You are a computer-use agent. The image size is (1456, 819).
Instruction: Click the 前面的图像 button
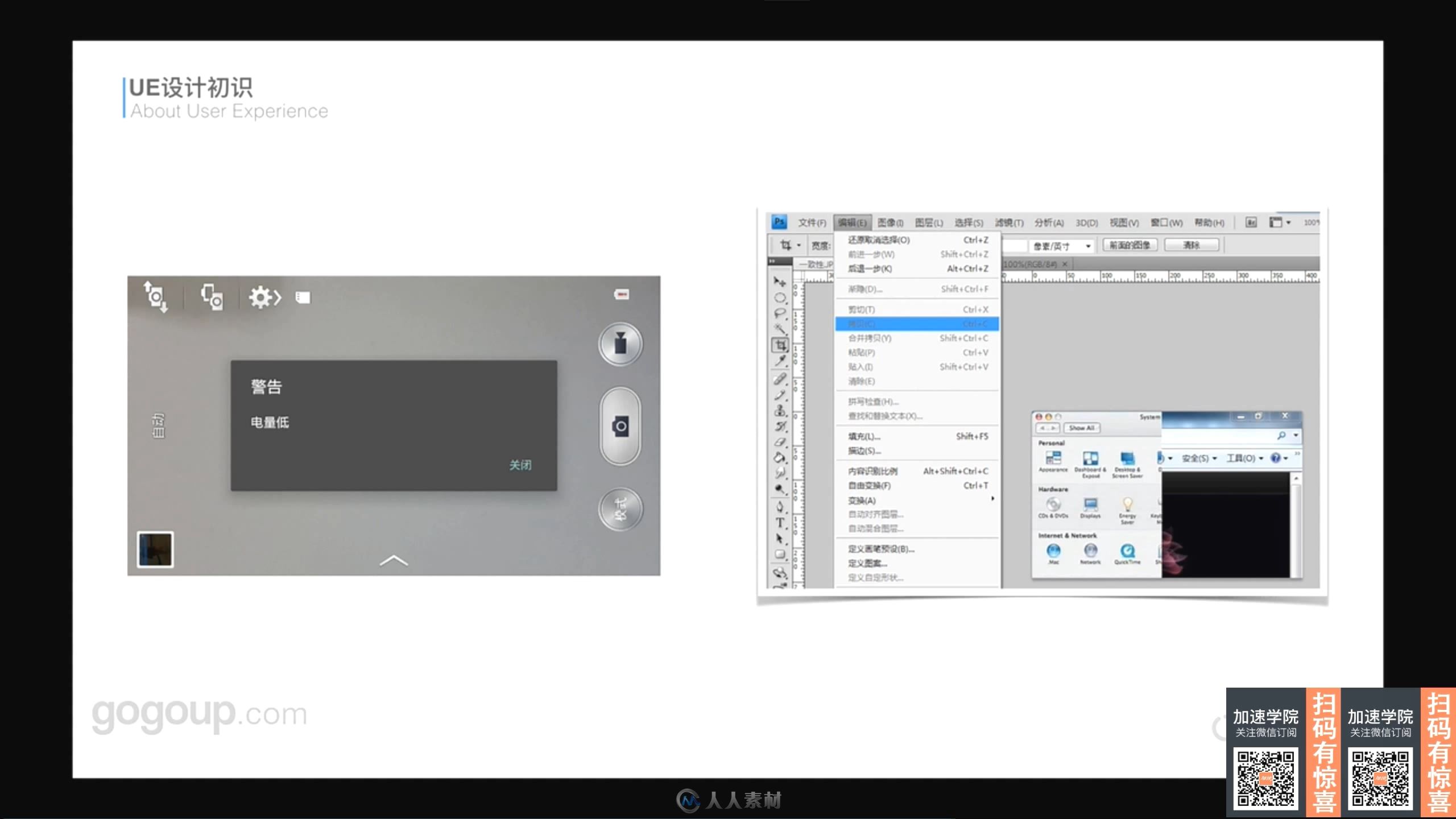point(1130,245)
